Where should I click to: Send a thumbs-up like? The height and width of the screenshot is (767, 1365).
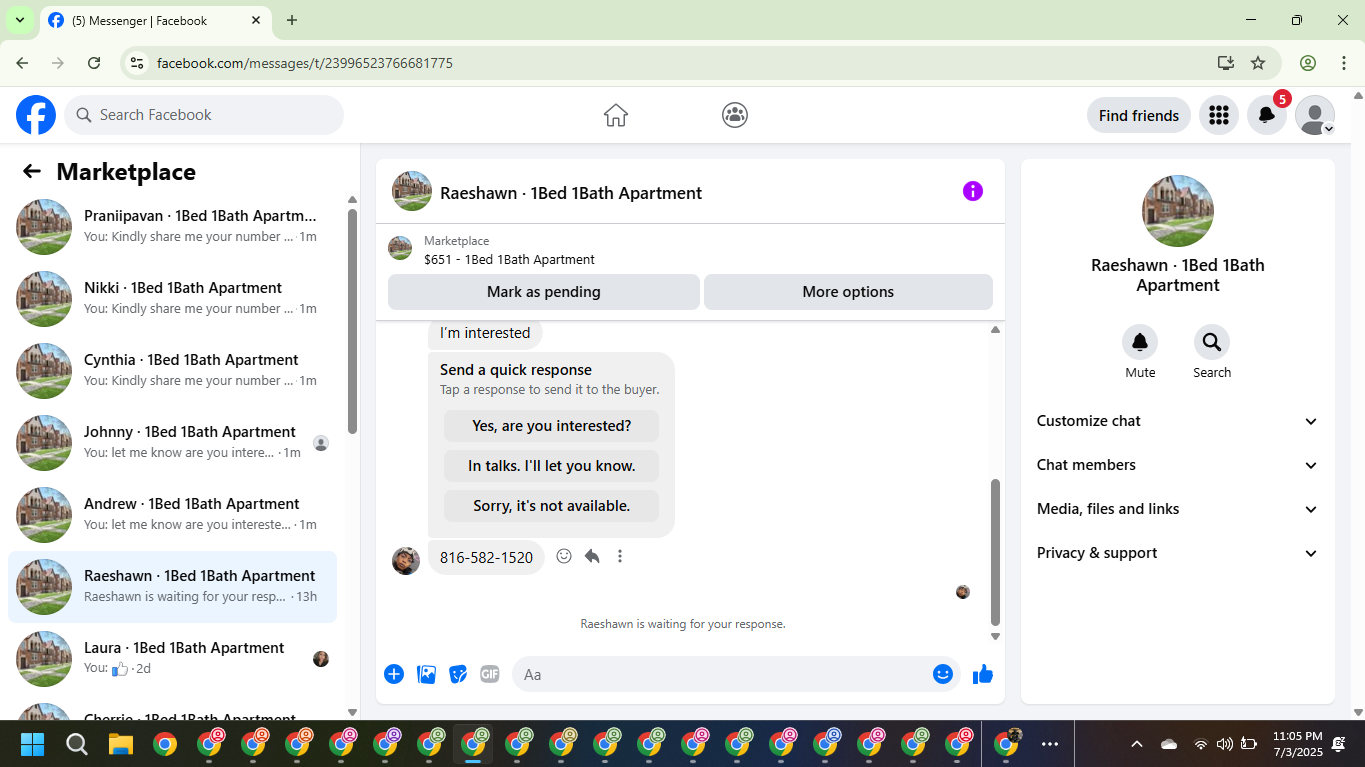983,674
